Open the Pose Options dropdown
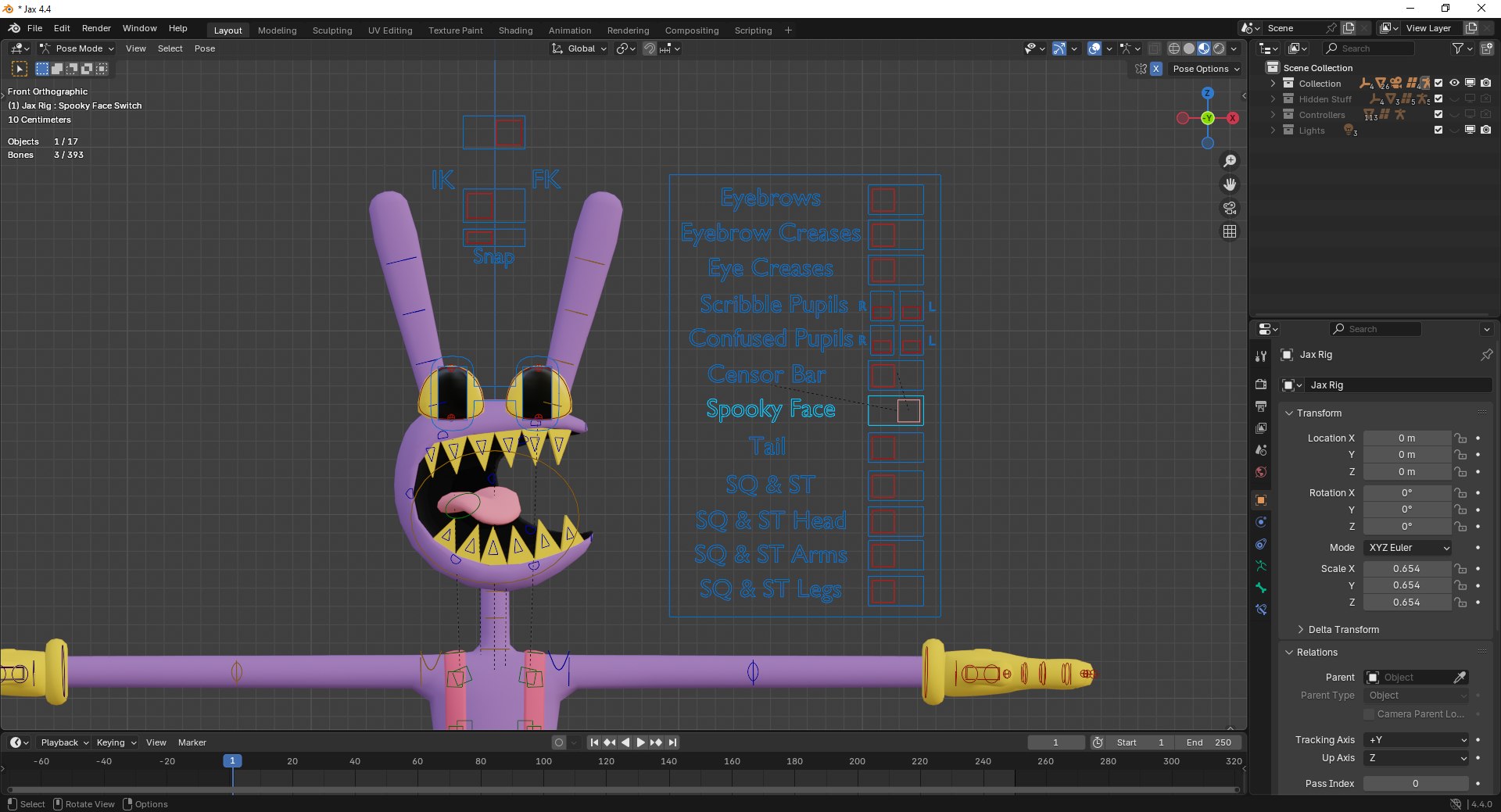The height and width of the screenshot is (812, 1501). tap(1206, 69)
